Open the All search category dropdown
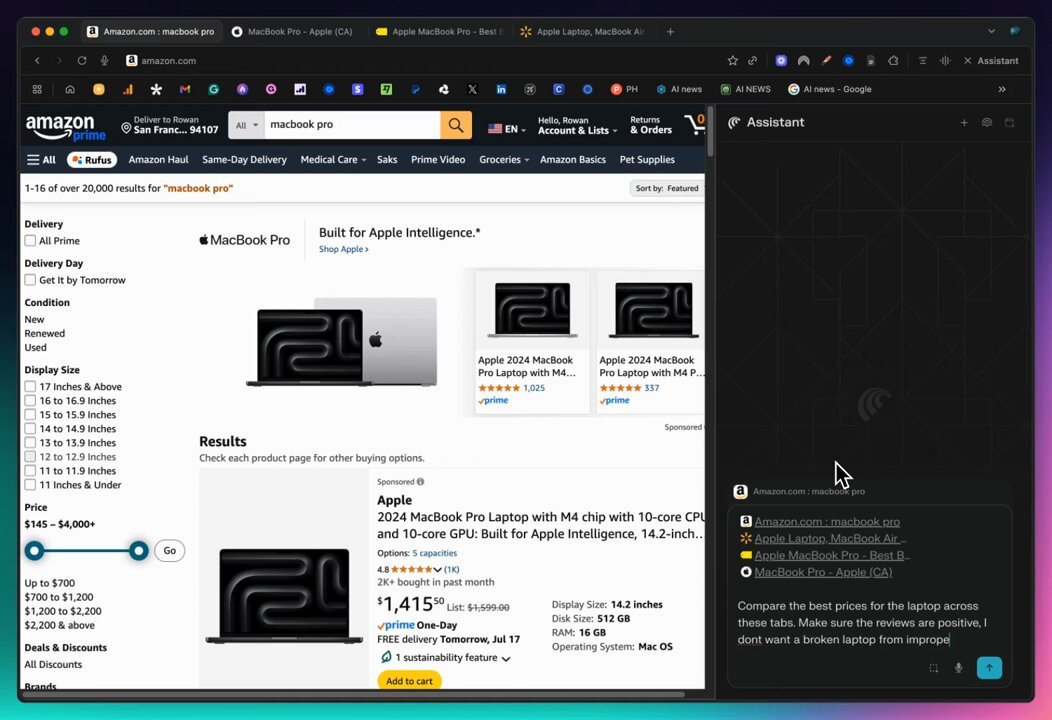This screenshot has width=1052, height=720. click(x=246, y=125)
